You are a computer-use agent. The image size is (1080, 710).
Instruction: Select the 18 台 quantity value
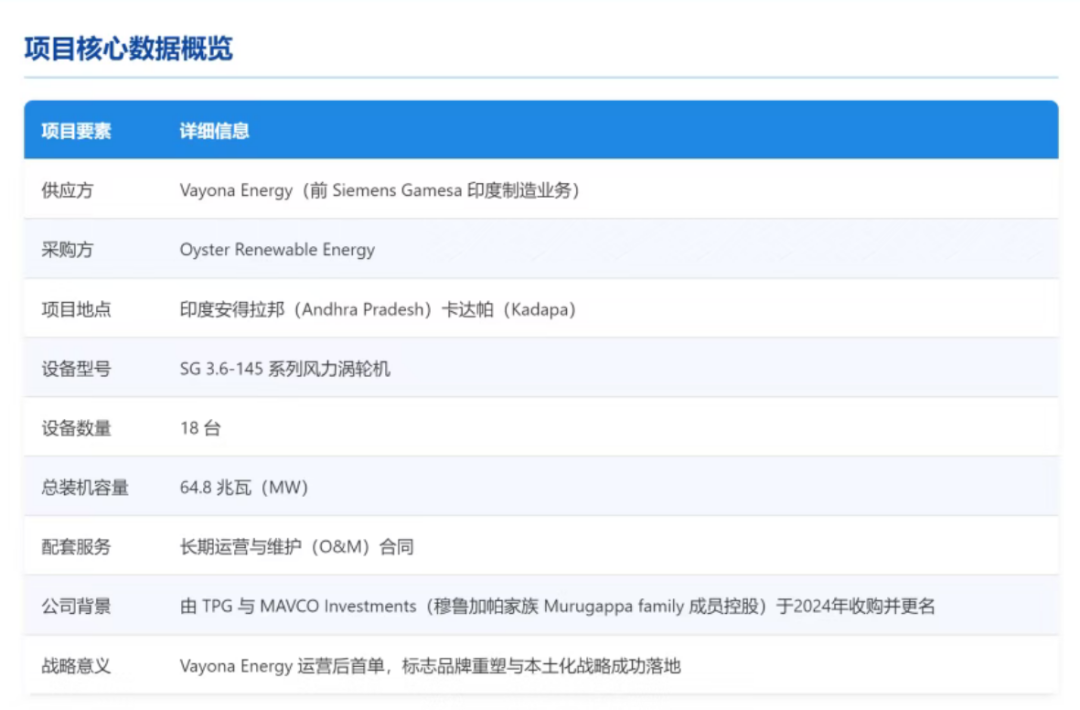coord(200,428)
